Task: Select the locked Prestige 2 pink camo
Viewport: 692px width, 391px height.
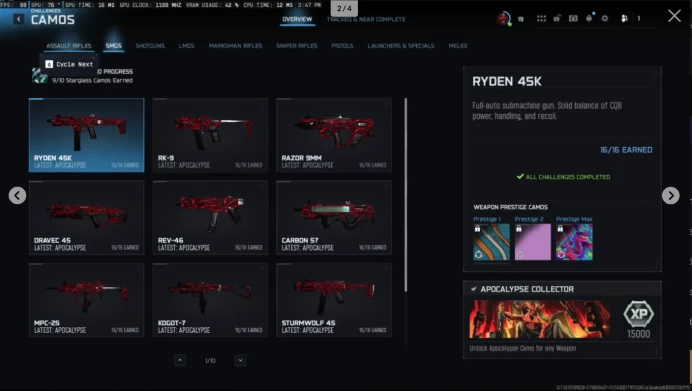Action: [533, 242]
